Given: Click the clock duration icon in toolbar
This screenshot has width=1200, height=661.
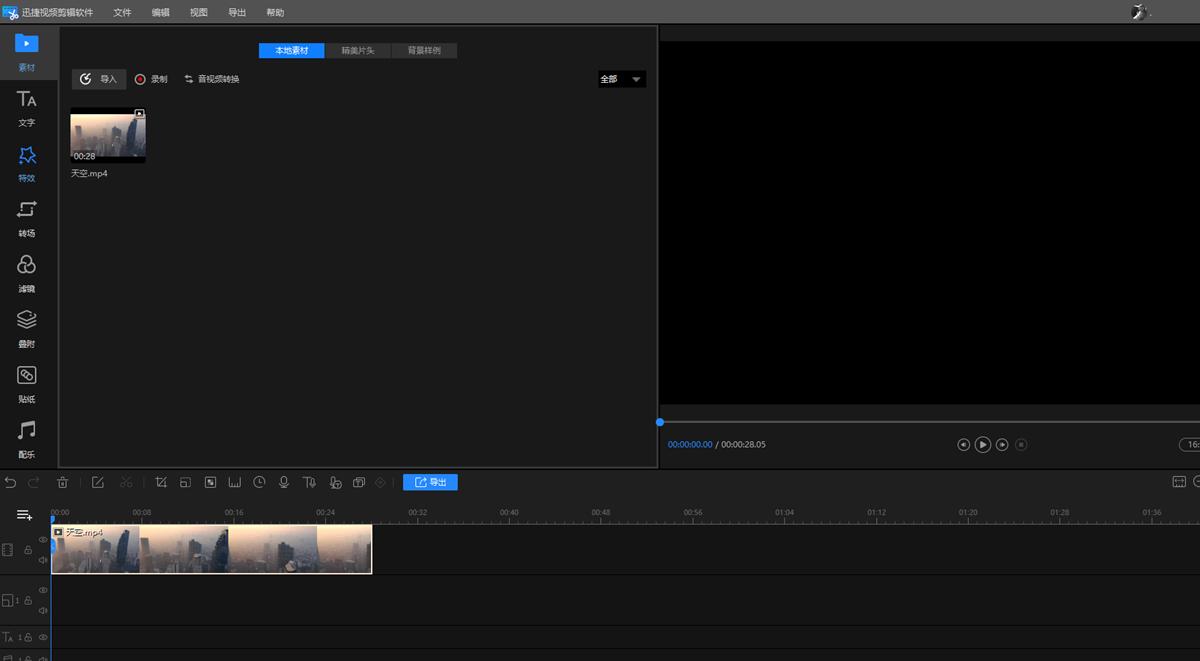Looking at the screenshot, I should (x=259, y=483).
